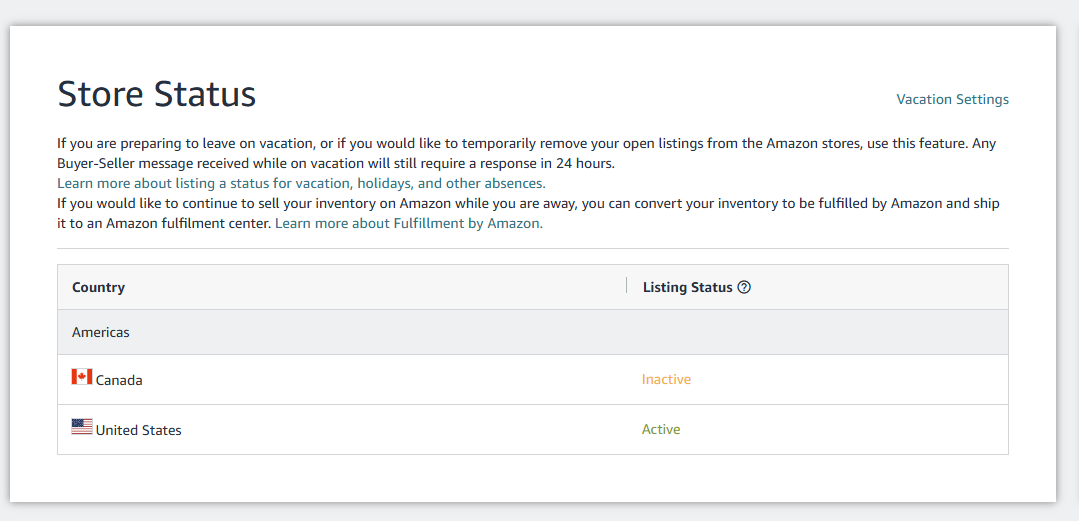Click the Country column header
This screenshot has height=521, width=1079.
click(98, 287)
